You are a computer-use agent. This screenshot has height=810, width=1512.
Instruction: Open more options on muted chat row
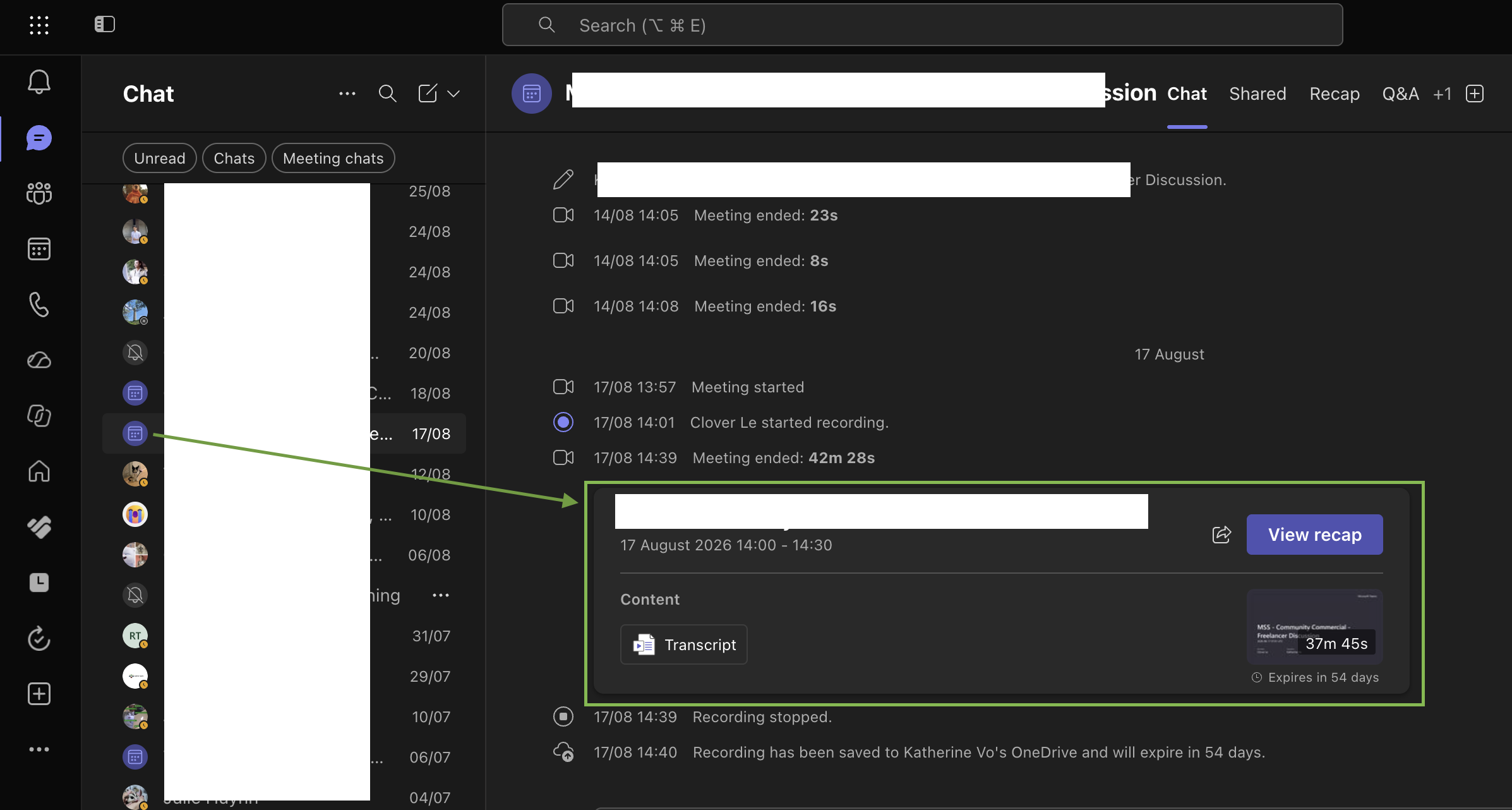(x=441, y=595)
